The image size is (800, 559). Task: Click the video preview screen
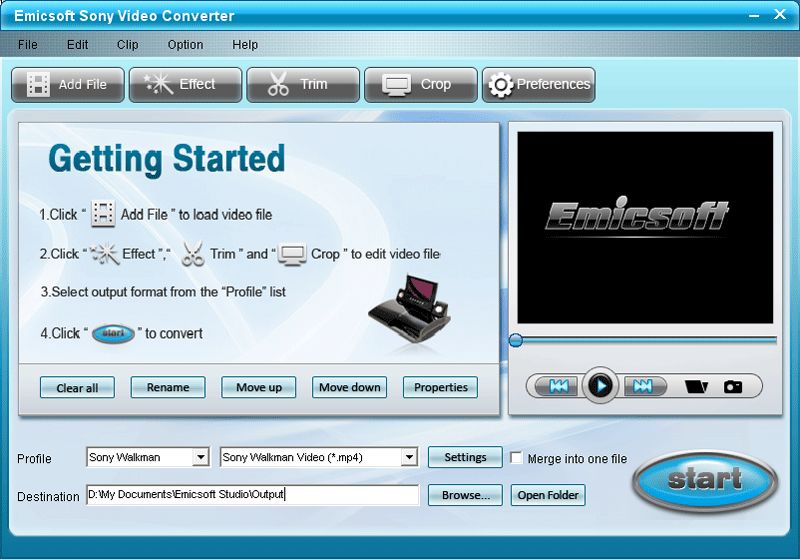(645, 227)
